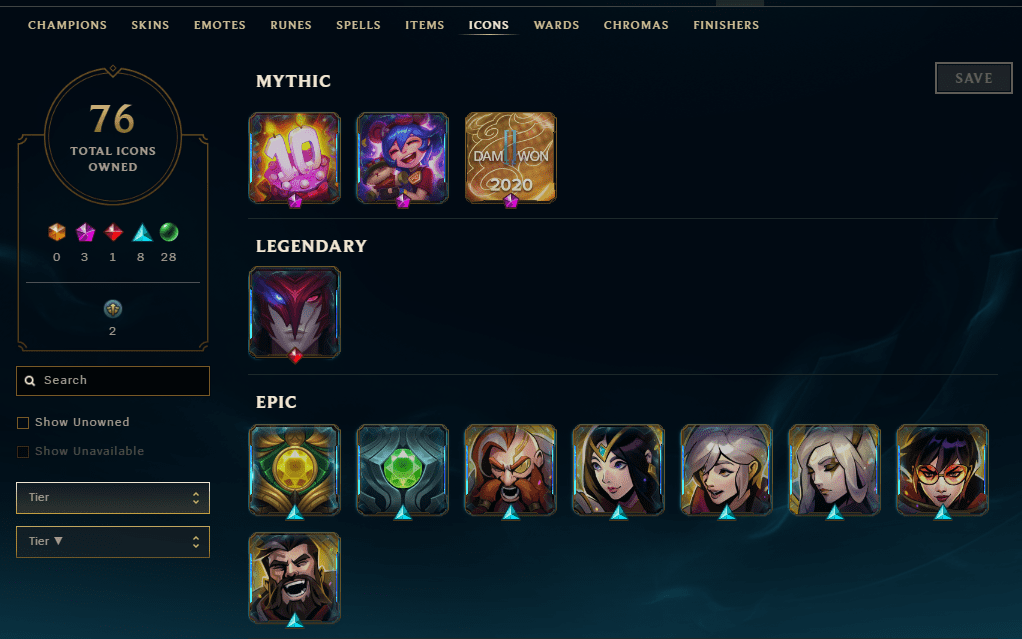
Task: Open the Chromas tab
Action: (x=636, y=25)
